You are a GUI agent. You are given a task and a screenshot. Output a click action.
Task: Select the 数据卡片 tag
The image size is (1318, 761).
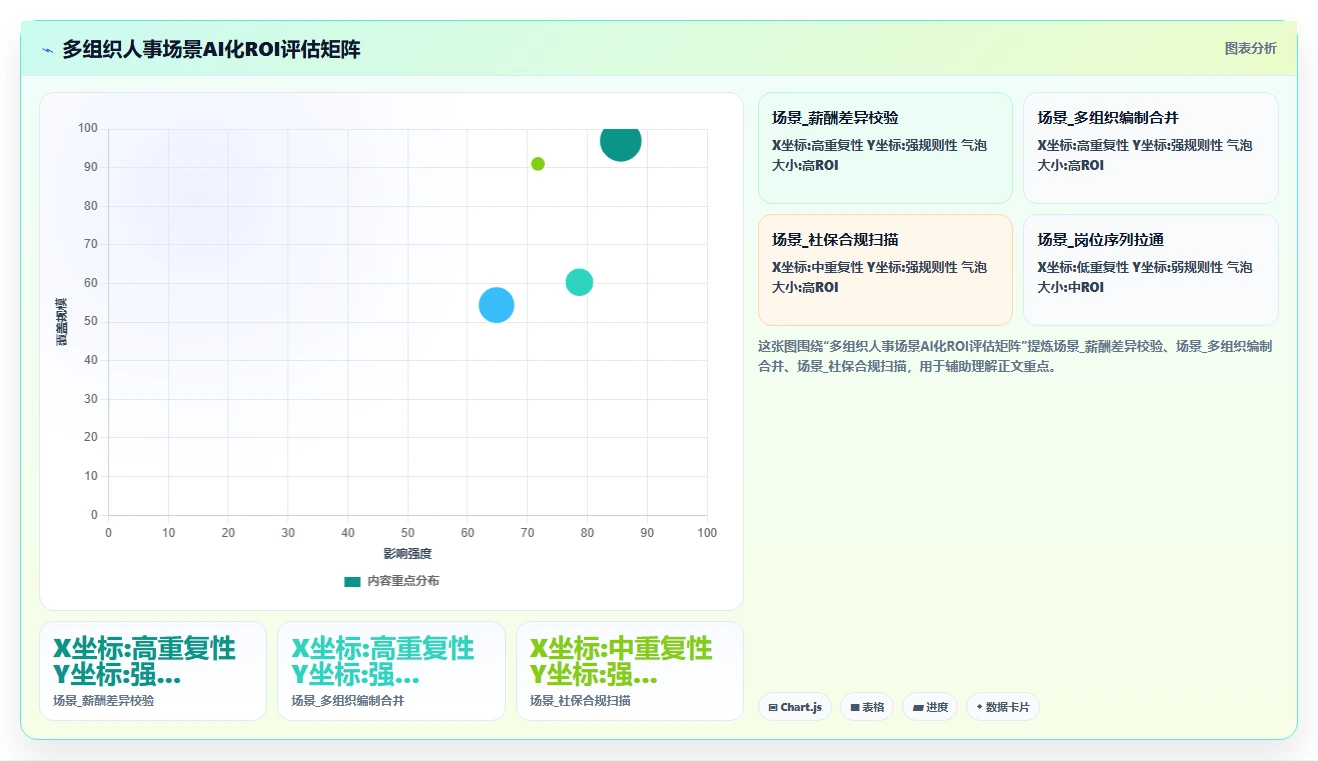(x=1003, y=707)
